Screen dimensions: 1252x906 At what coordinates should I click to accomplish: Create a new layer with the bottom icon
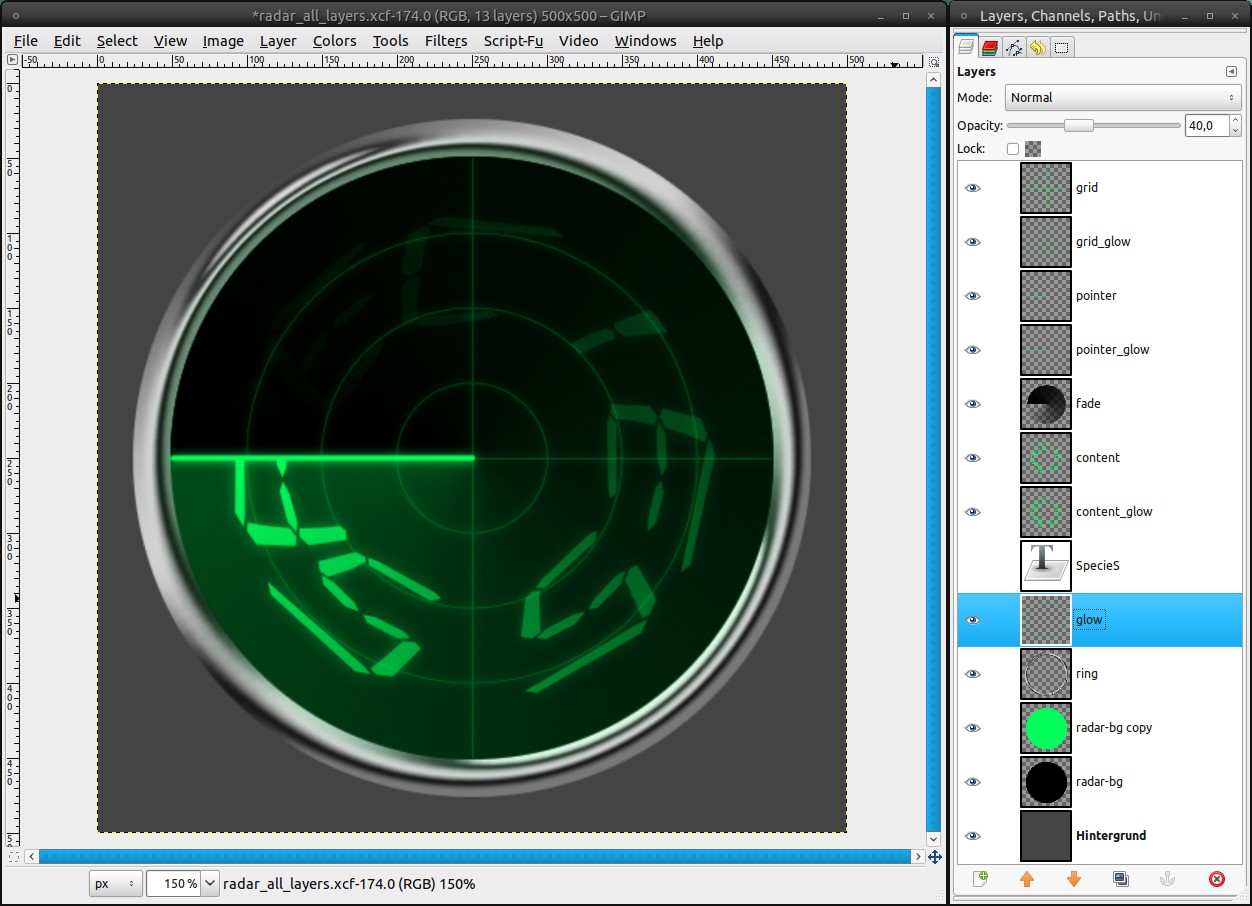(x=981, y=879)
